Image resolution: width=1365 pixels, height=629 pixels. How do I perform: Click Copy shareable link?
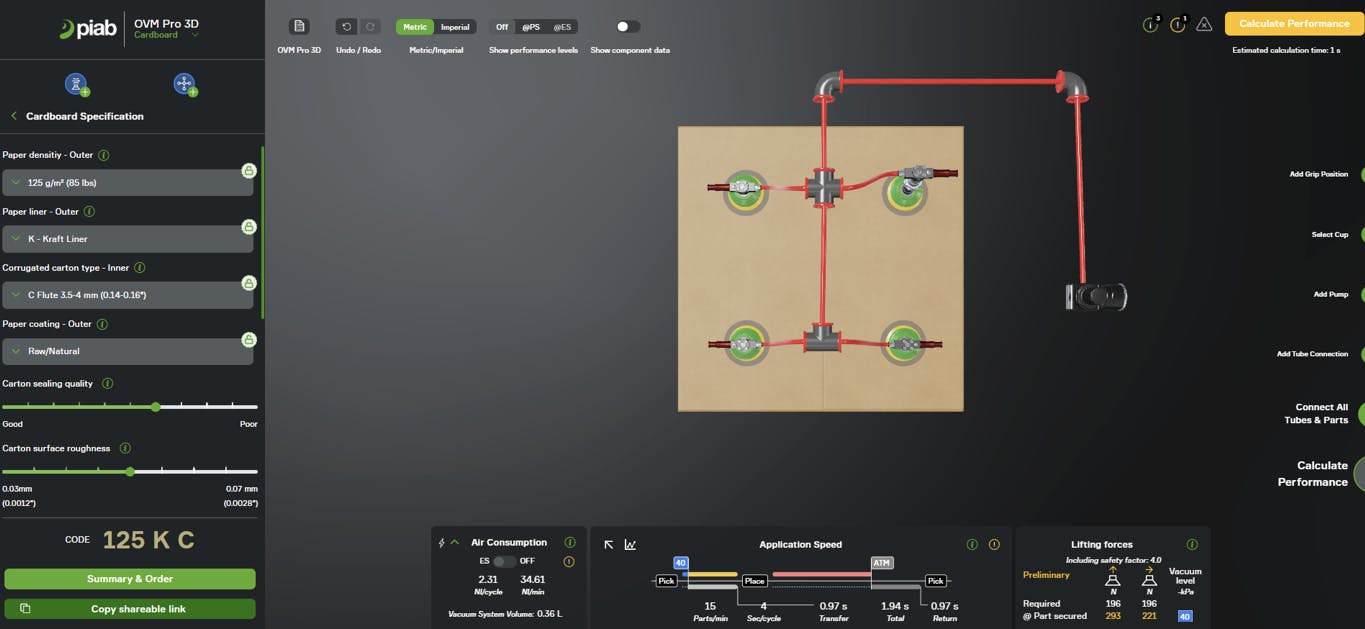130,608
